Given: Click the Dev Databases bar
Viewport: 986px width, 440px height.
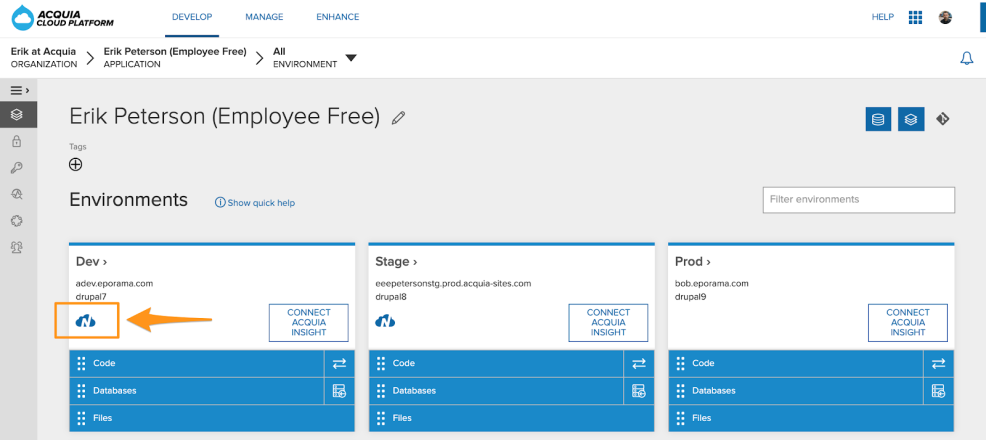Looking at the screenshot, I should [197, 391].
